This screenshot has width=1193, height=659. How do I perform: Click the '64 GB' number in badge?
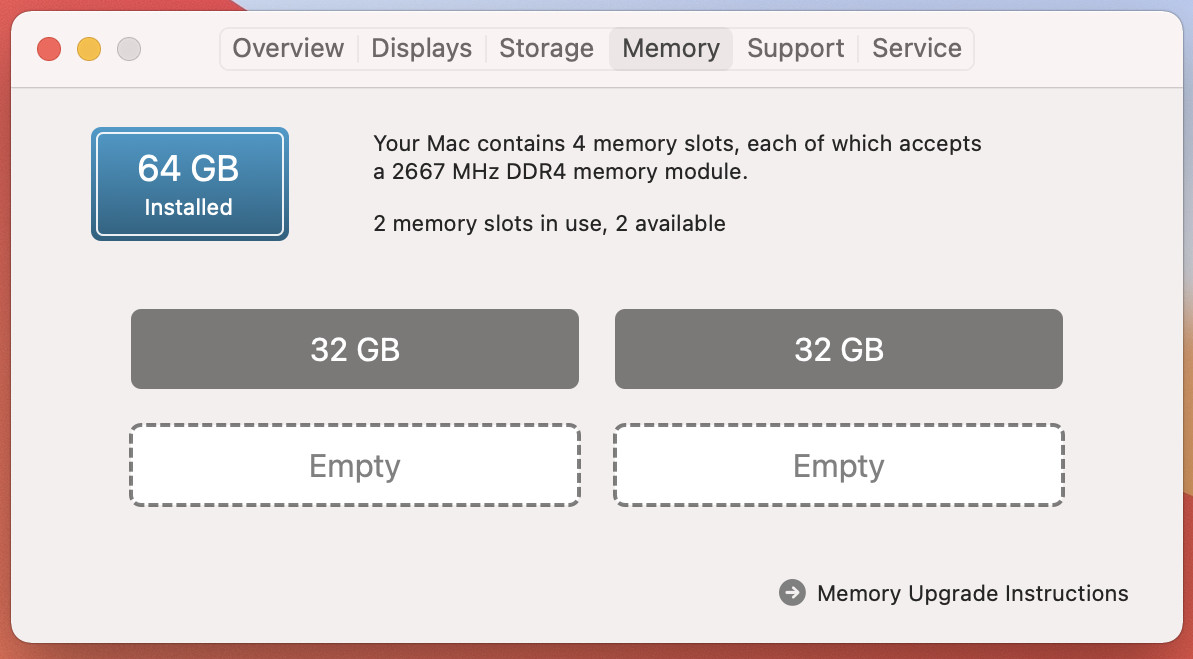(188, 168)
